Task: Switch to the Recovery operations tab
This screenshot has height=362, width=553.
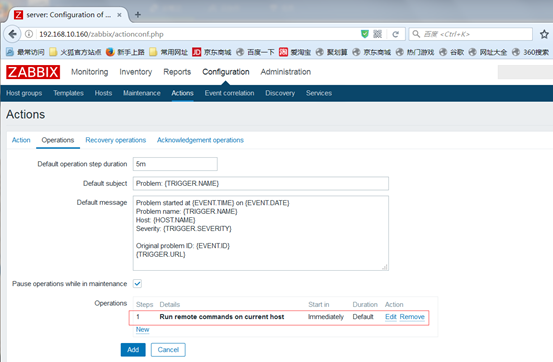Action: pyautogui.click(x=116, y=140)
